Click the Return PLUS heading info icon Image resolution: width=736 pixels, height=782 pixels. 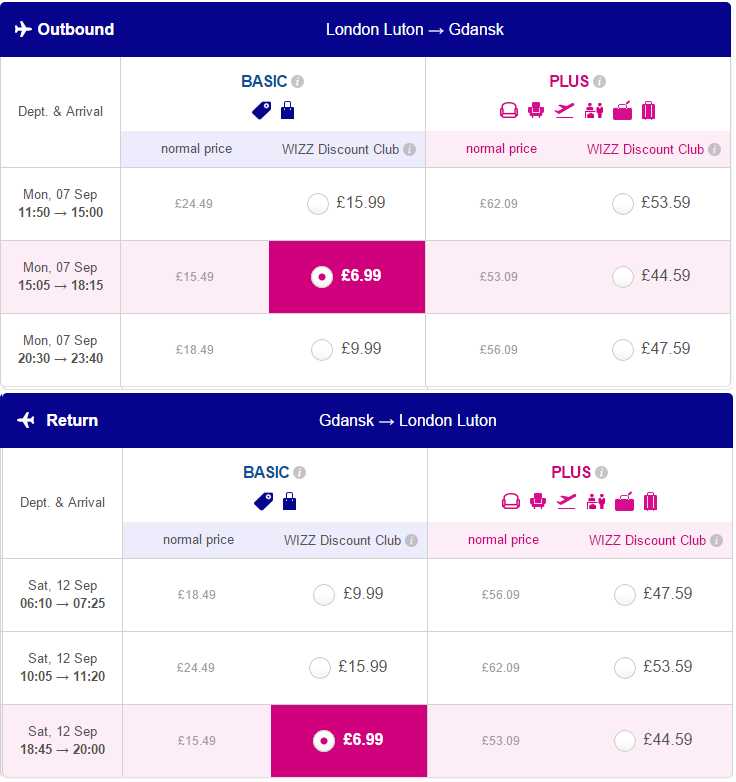coord(602,472)
